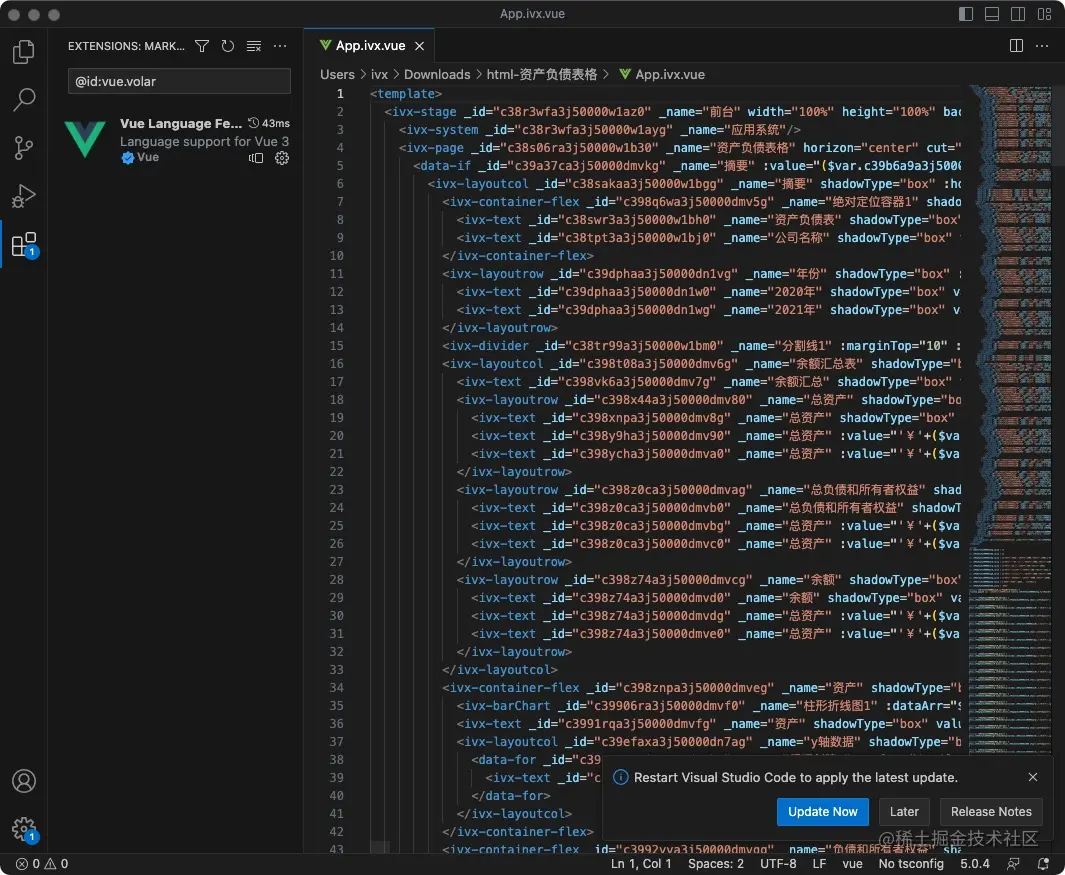Screen dimensions: 1065x875
Task: Open Extensions panel more actions menu
Action: coord(280,46)
